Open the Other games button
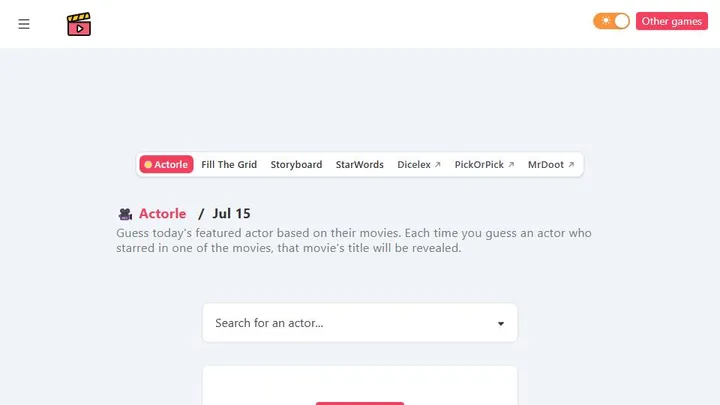 671,21
